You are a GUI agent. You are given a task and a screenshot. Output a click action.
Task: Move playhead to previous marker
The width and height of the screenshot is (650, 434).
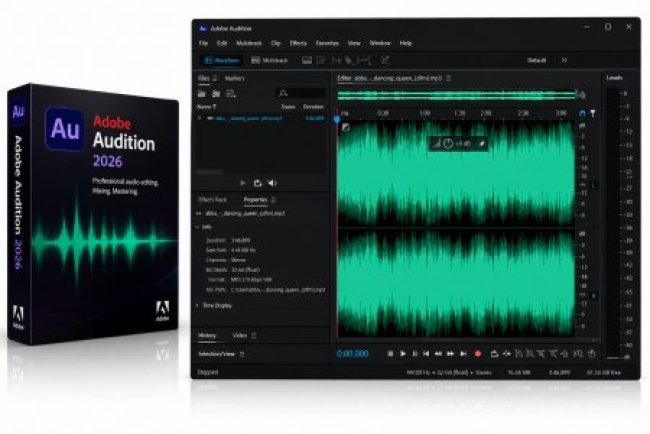click(x=426, y=354)
